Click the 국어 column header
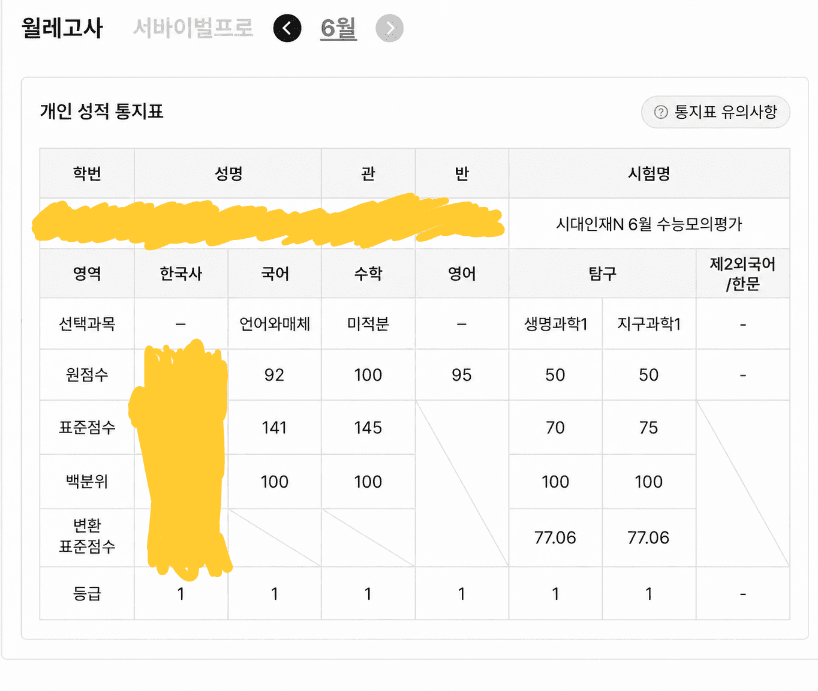 pos(274,273)
